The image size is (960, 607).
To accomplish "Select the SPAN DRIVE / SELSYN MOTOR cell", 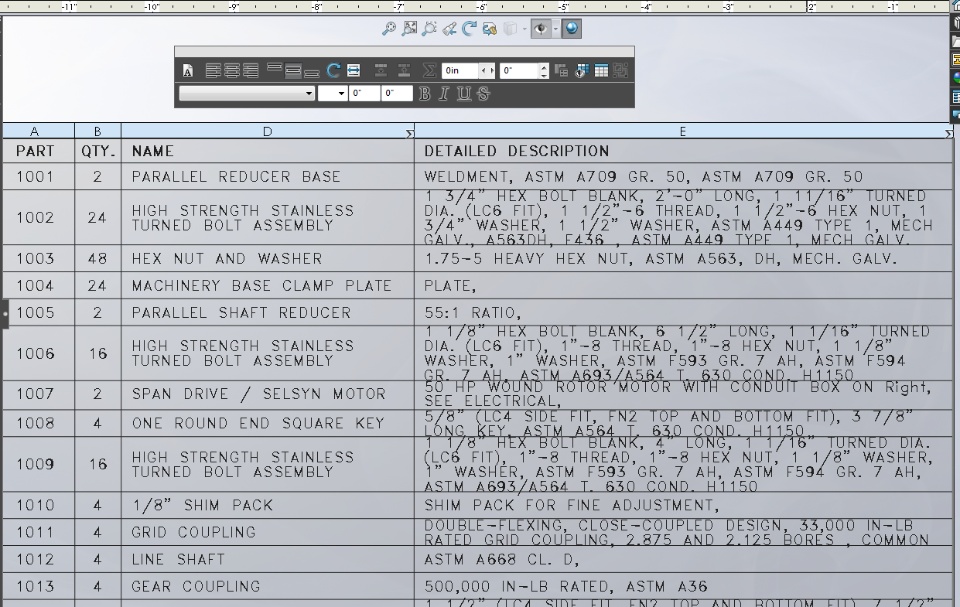I will pos(268,394).
